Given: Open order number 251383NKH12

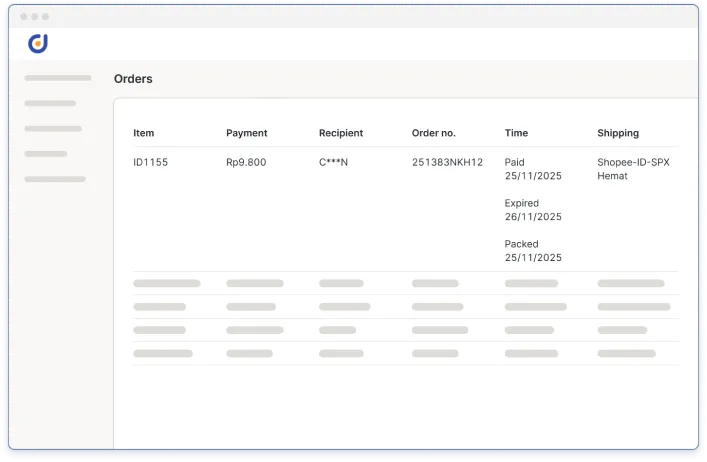Looking at the screenshot, I should pos(447,162).
